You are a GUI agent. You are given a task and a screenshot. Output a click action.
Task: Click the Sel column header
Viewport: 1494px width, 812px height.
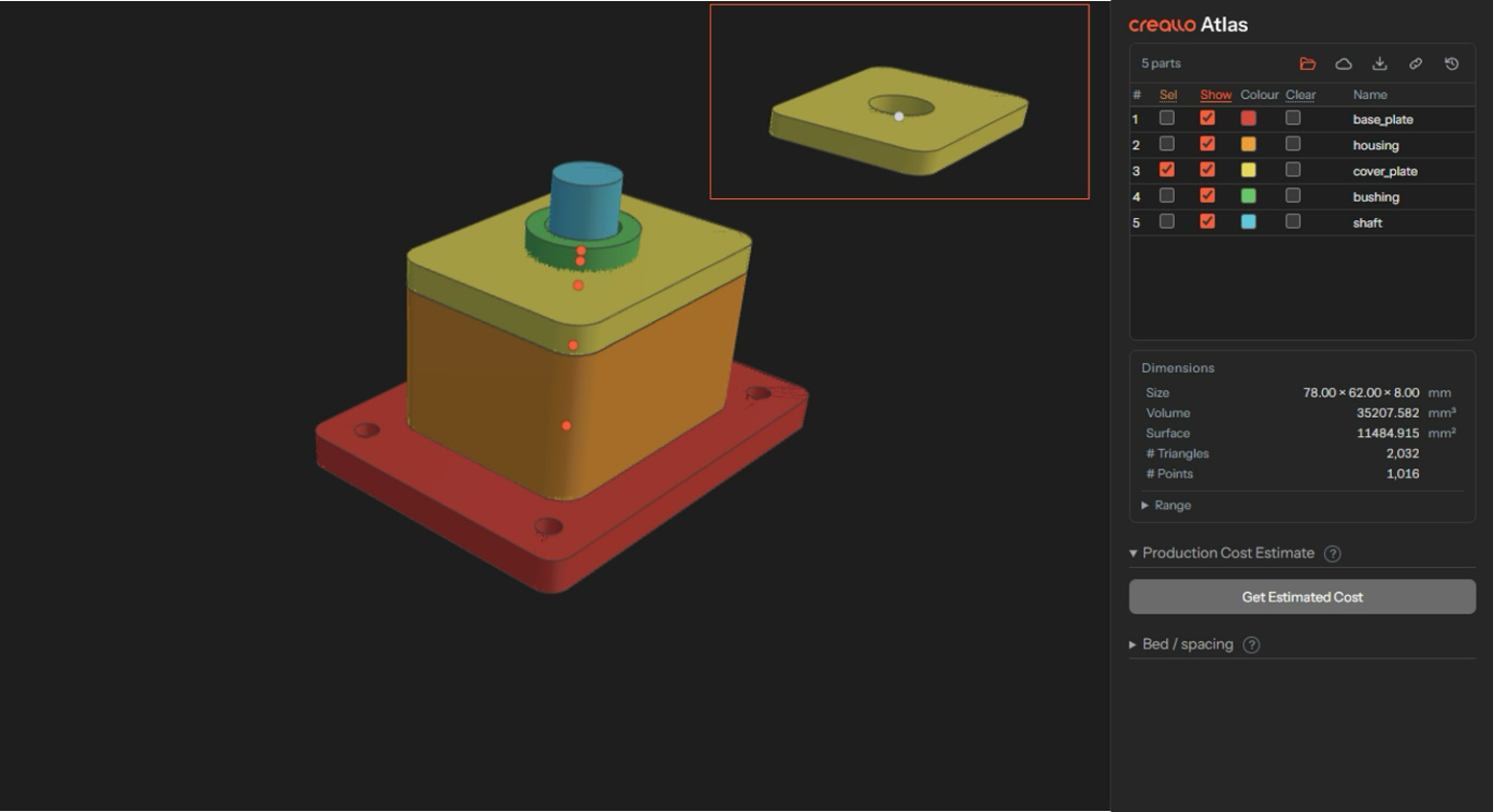[x=1168, y=95]
